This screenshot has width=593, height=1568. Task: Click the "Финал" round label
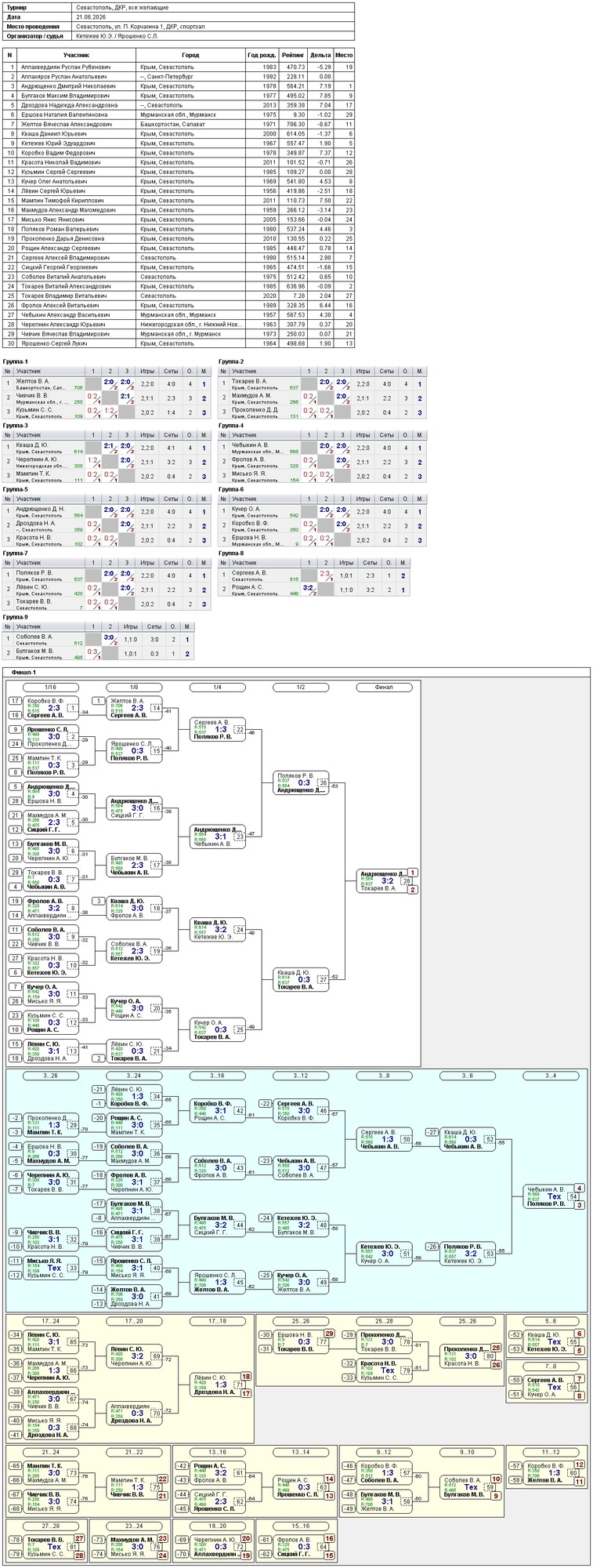384,688
